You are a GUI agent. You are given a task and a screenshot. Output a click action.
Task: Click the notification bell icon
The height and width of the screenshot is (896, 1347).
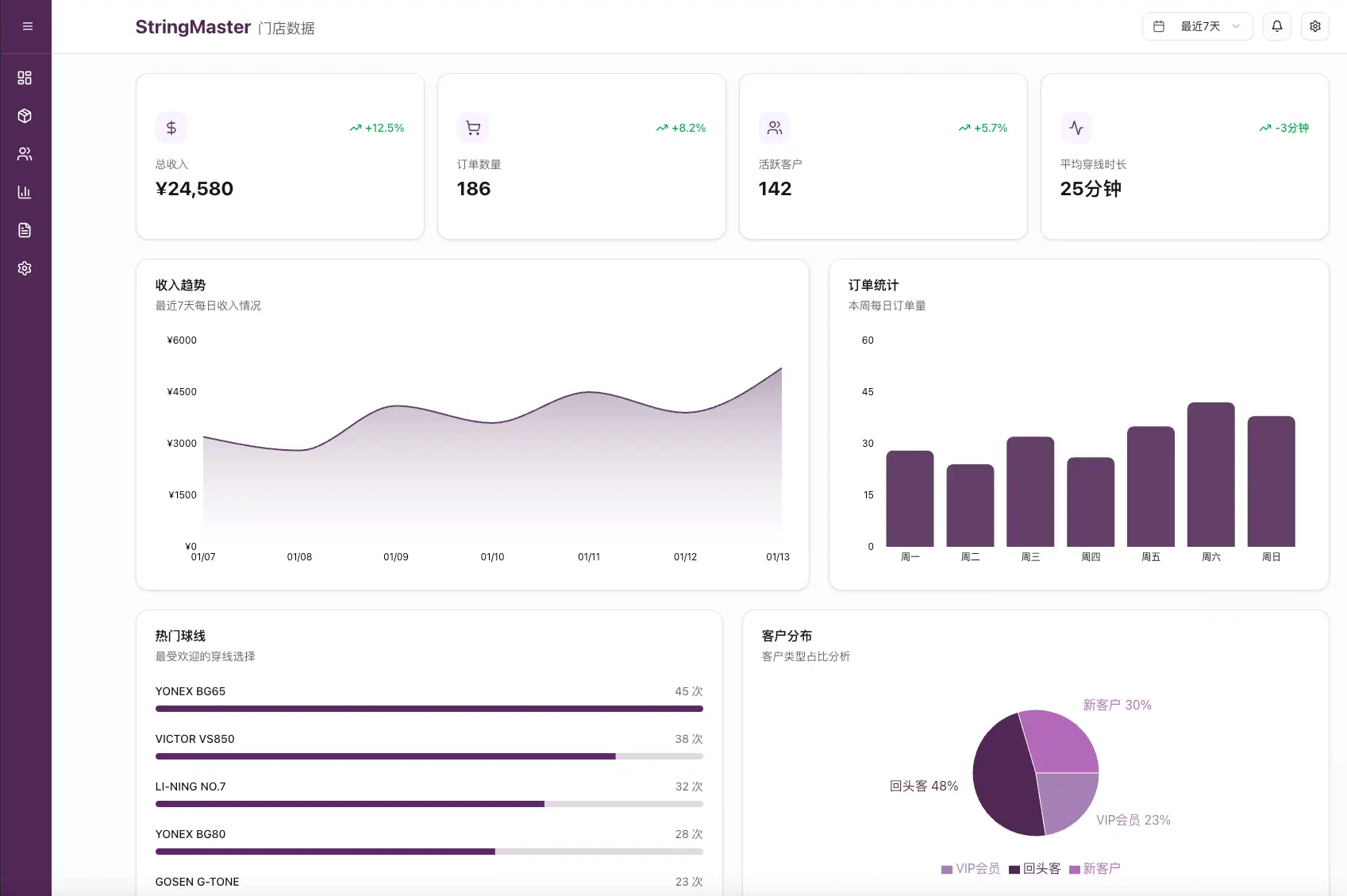point(1276,26)
